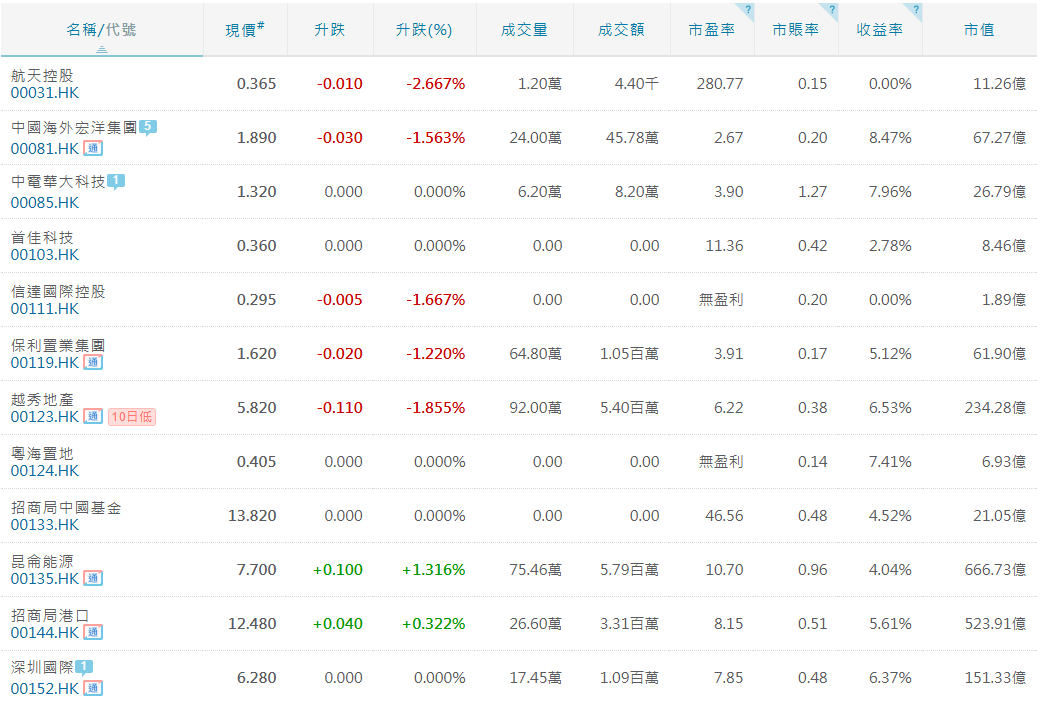Image resolution: width=1037 pixels, height=702 pixels.
Task: Sort table by 升跌 column
Action: tap(329, 30)
